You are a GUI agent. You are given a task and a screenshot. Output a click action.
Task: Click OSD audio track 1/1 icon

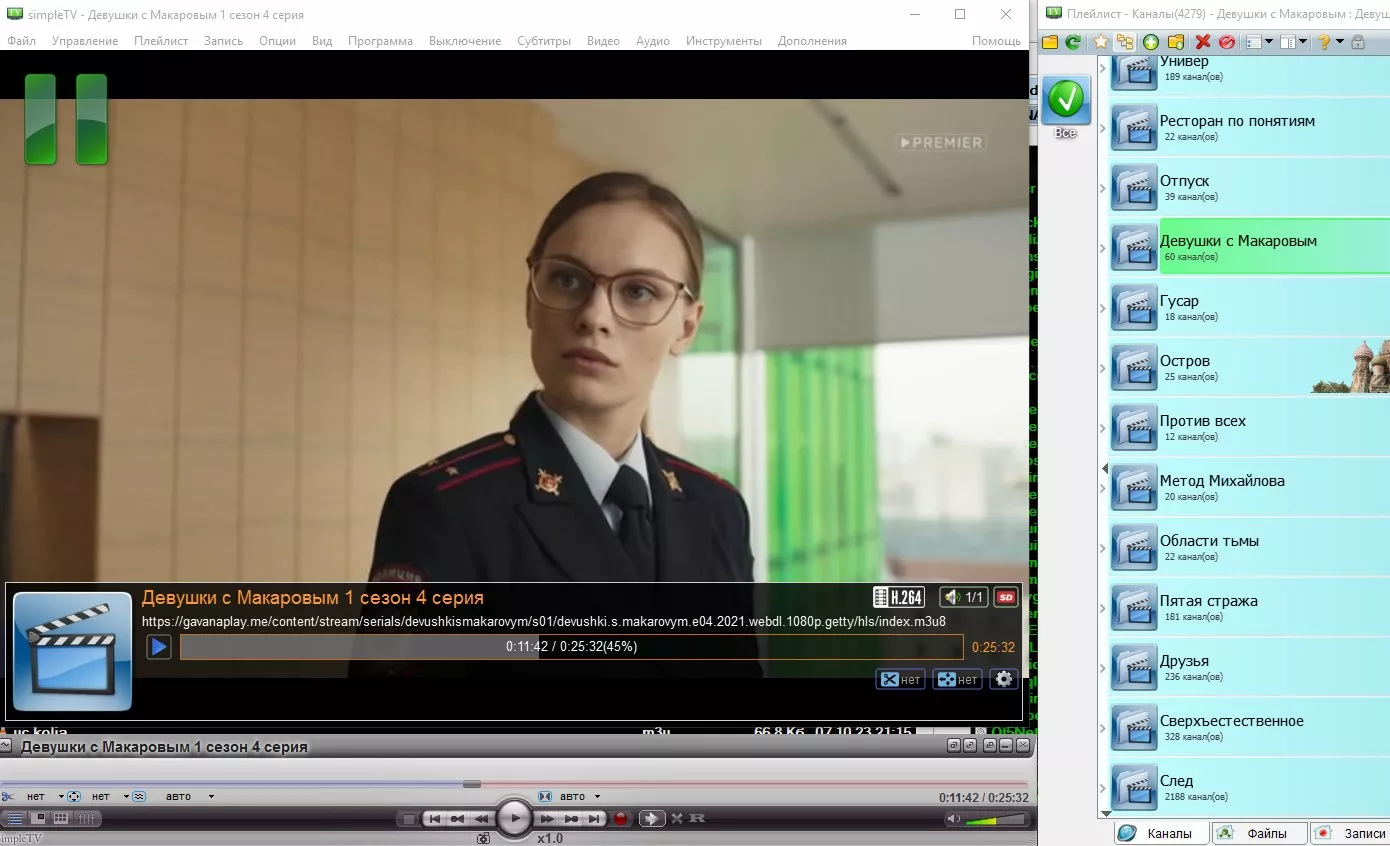coord(963,597)
